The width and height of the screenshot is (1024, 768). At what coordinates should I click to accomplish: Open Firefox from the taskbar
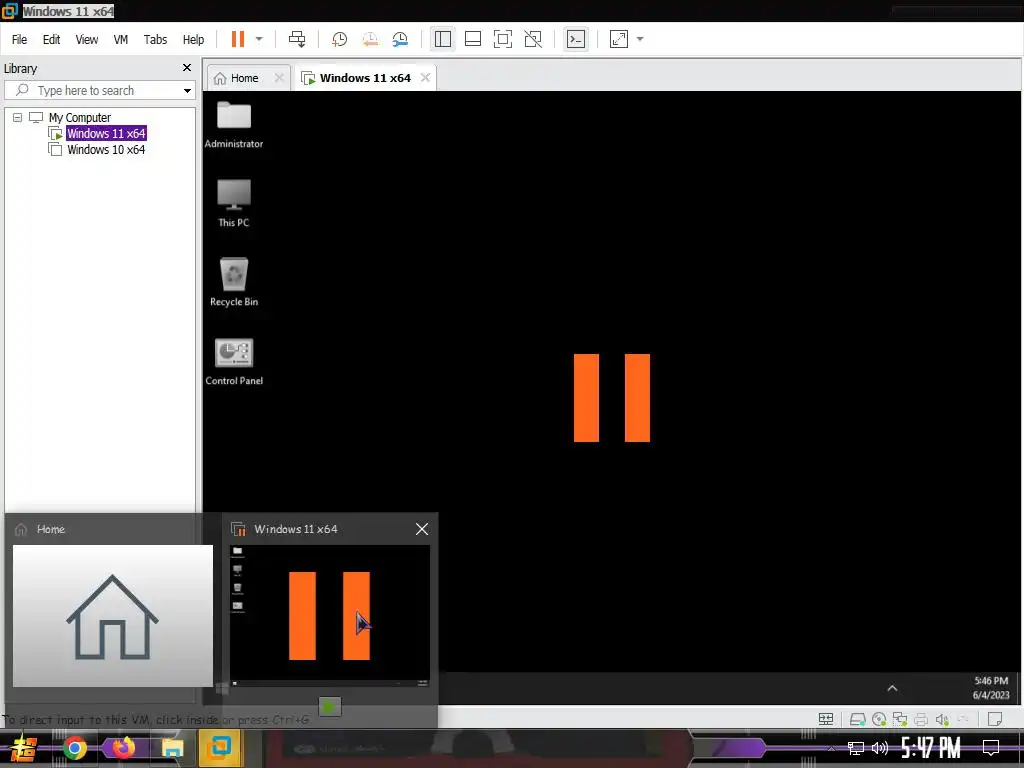click(123, 748)
